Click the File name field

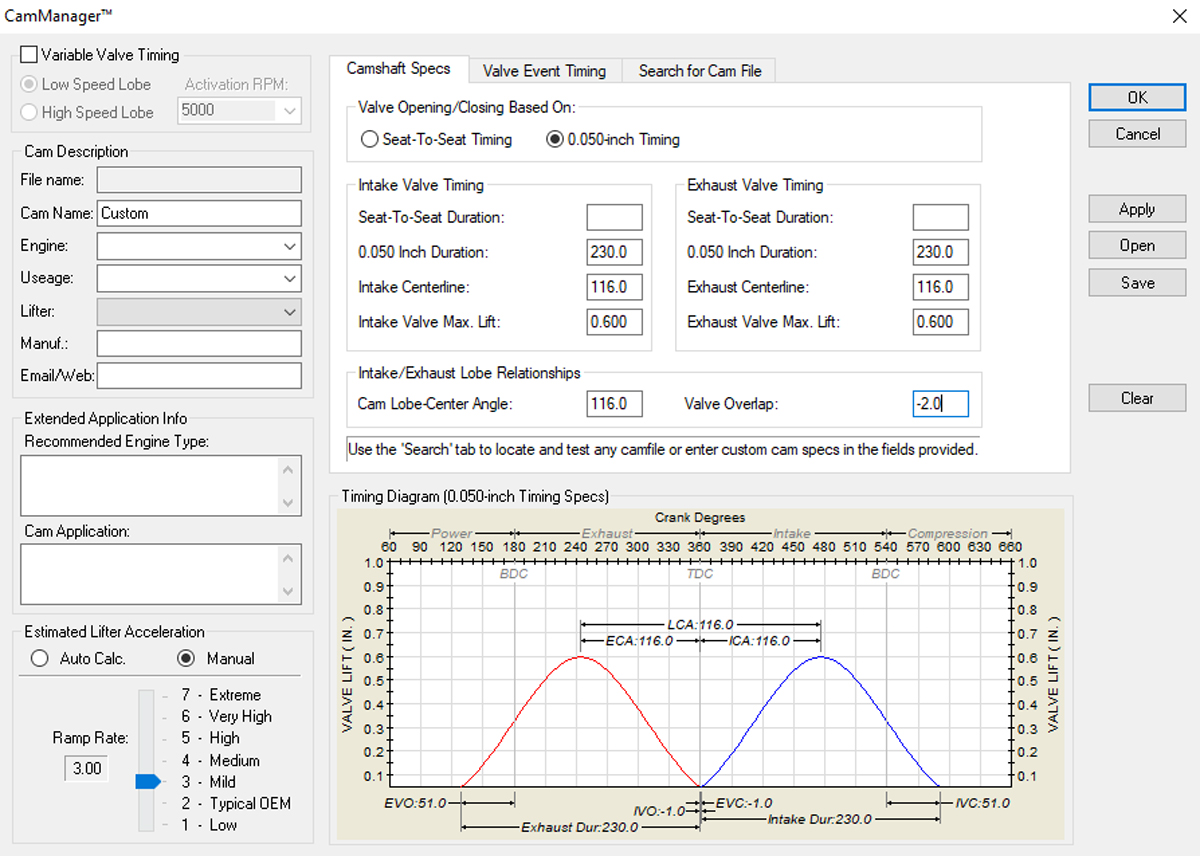point(199,180)
